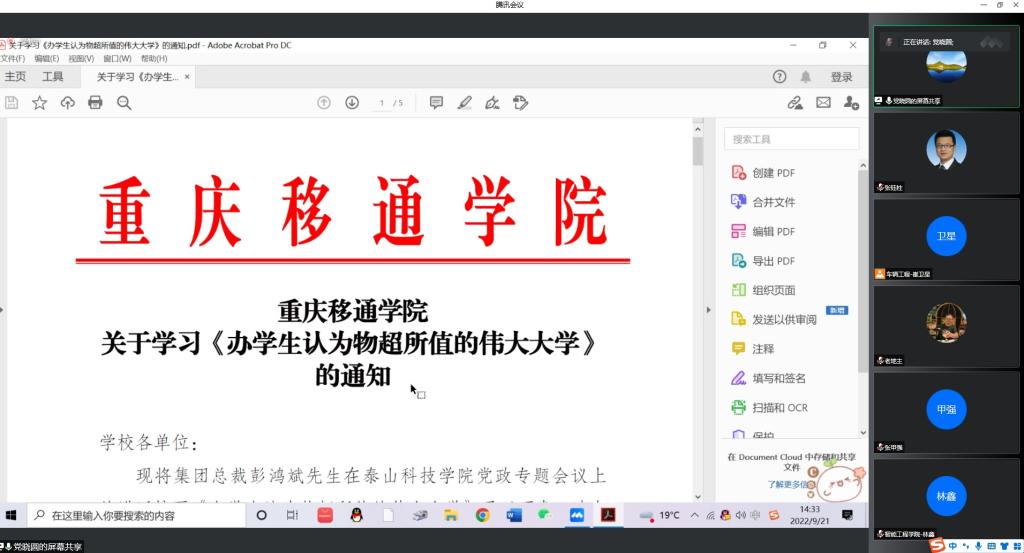Switch to the 工具 tab
1024x553 pixels.
tap(53, 76)
